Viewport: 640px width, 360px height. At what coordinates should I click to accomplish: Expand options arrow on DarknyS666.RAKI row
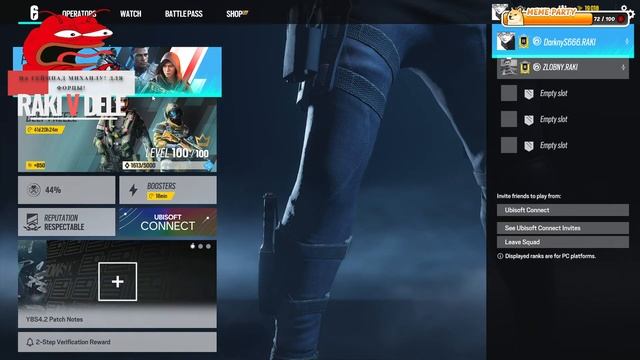click(627, 42)
